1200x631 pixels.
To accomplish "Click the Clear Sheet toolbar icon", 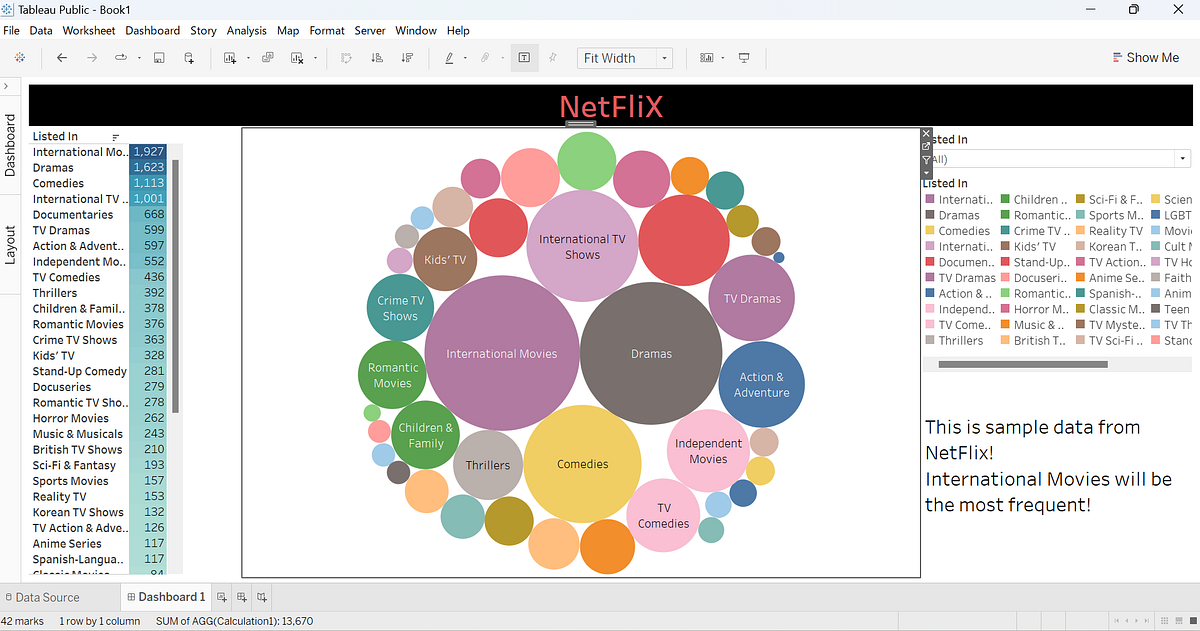I will pyautogui.click(x=297, y=58).
